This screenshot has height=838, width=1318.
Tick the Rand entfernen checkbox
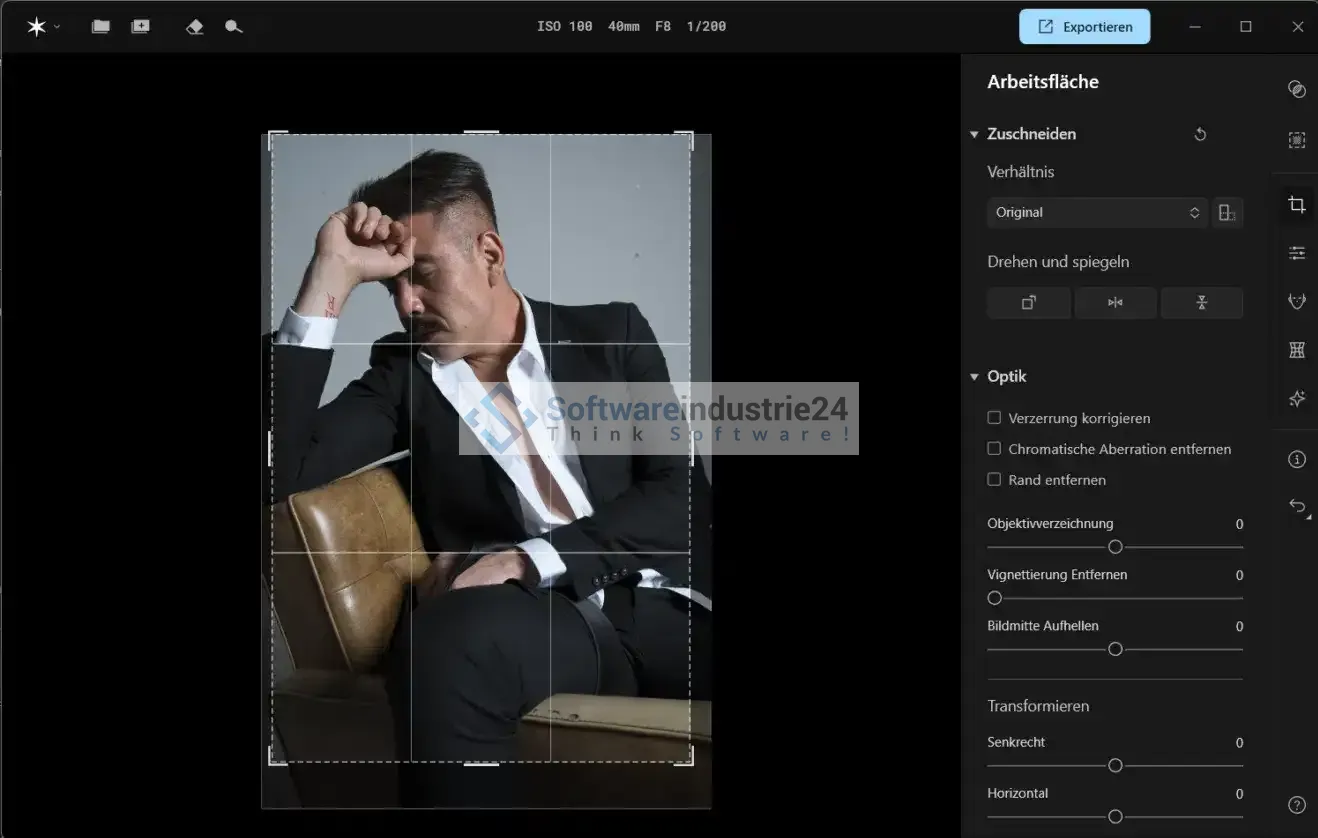pos(994,480)
